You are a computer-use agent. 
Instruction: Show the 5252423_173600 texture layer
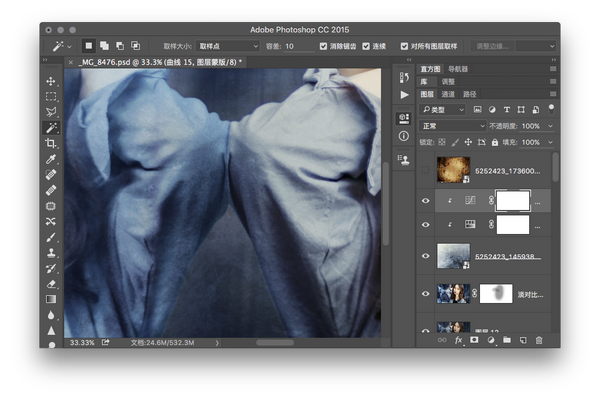[x=426, y=170]
